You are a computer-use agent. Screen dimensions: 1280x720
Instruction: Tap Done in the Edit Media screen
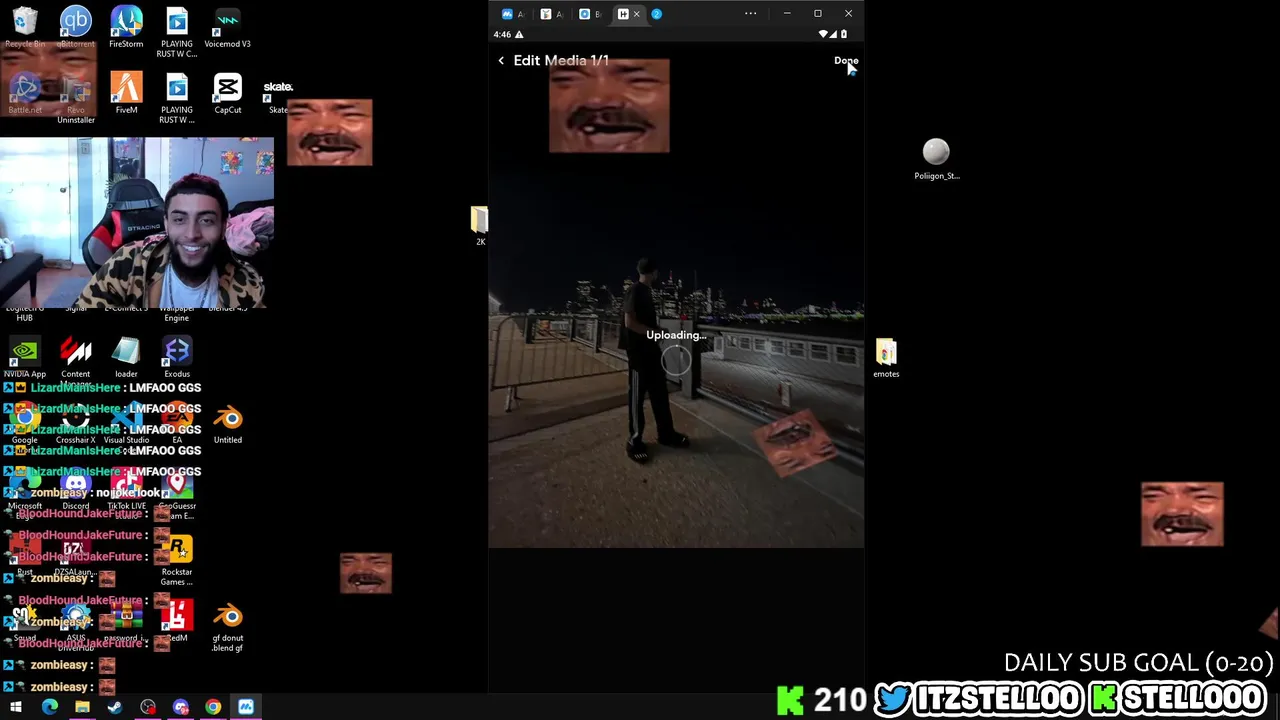click(x=846, y=61)
